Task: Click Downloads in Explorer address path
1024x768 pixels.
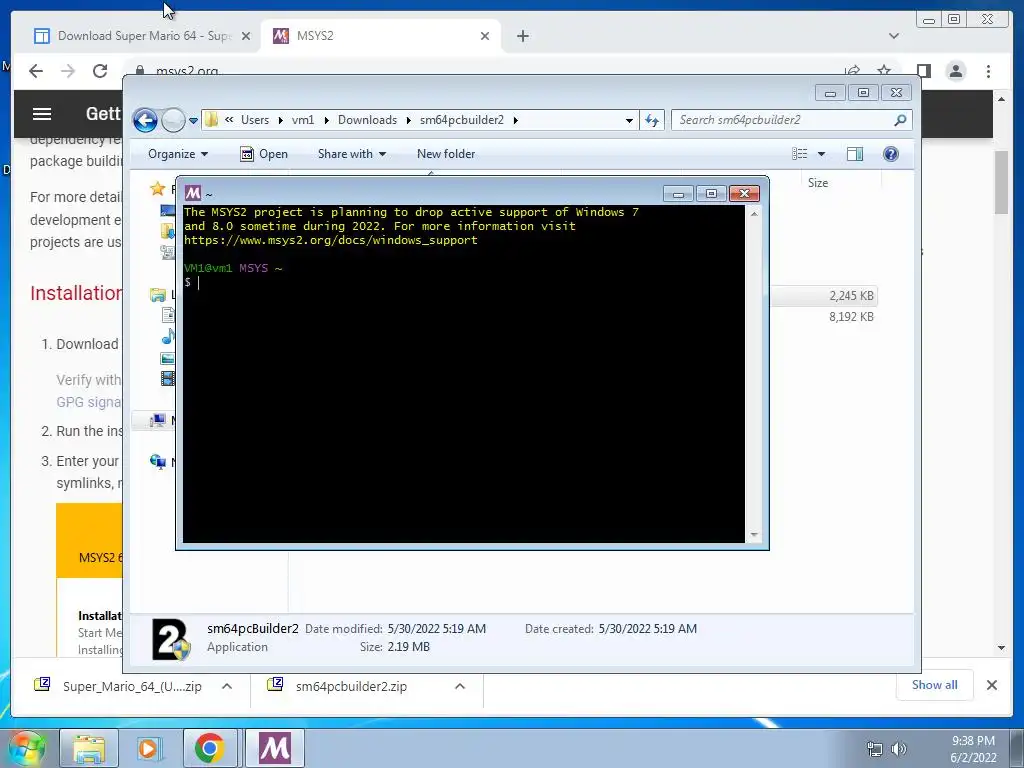Action: (x=367, y=120)
